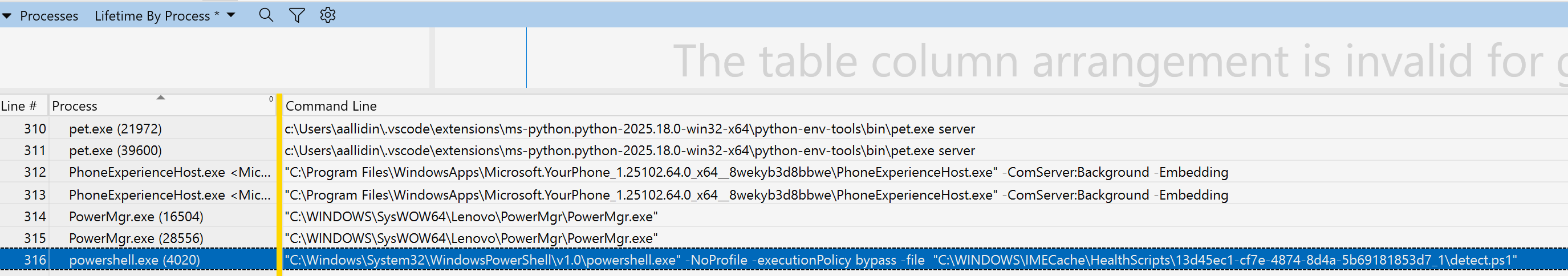The image size is (1568, 276).
Task: Click the Command Line column header
Action: 331,106
